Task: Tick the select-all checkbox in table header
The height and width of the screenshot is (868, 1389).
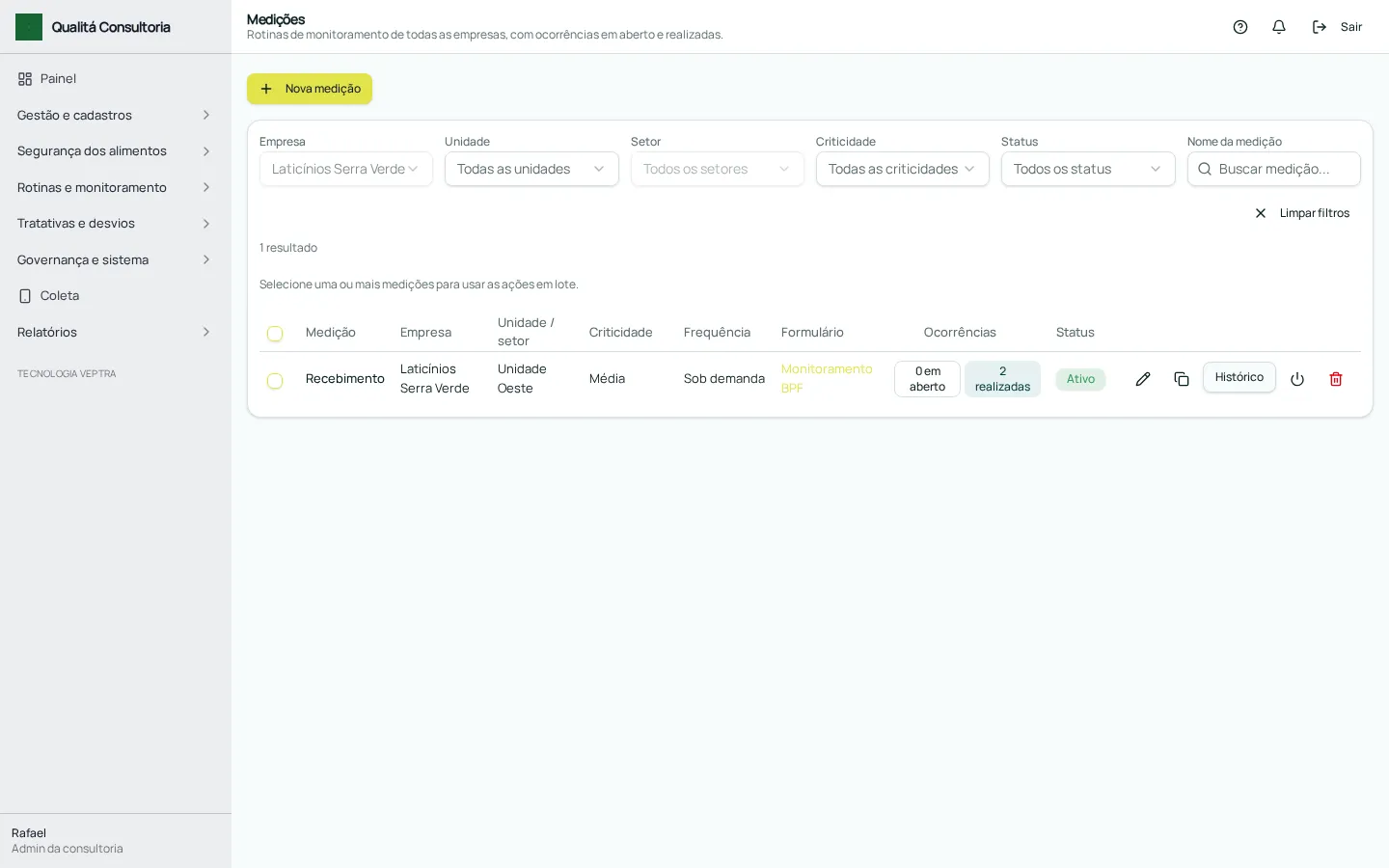Action: 275,334
